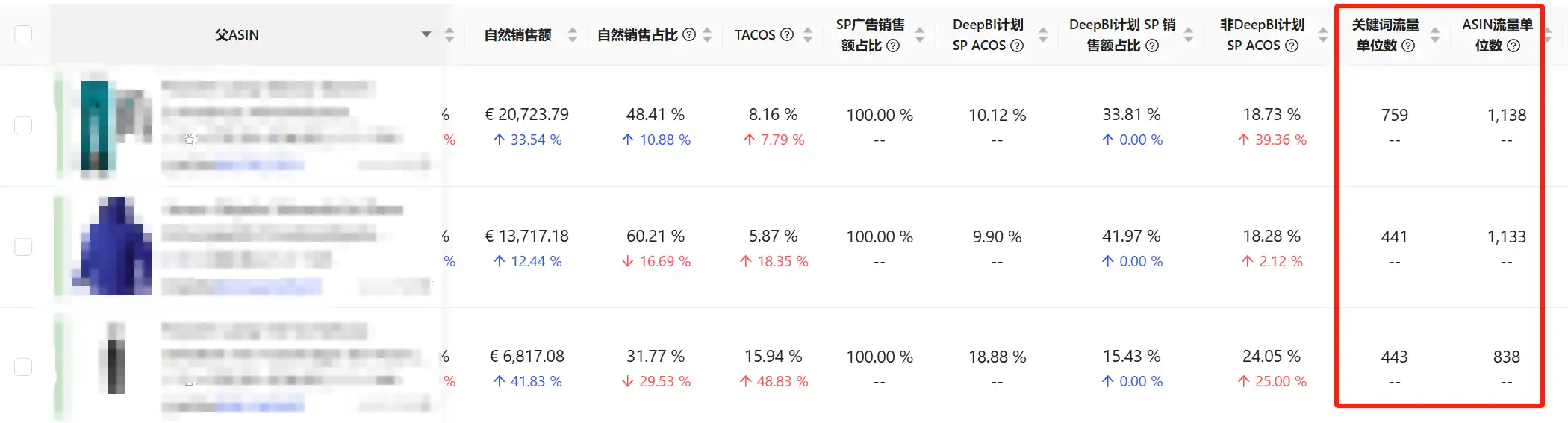Check the row with €20,723.79 sales
The height and width of the screenshot is (423, 1568).
click(23, 125)
